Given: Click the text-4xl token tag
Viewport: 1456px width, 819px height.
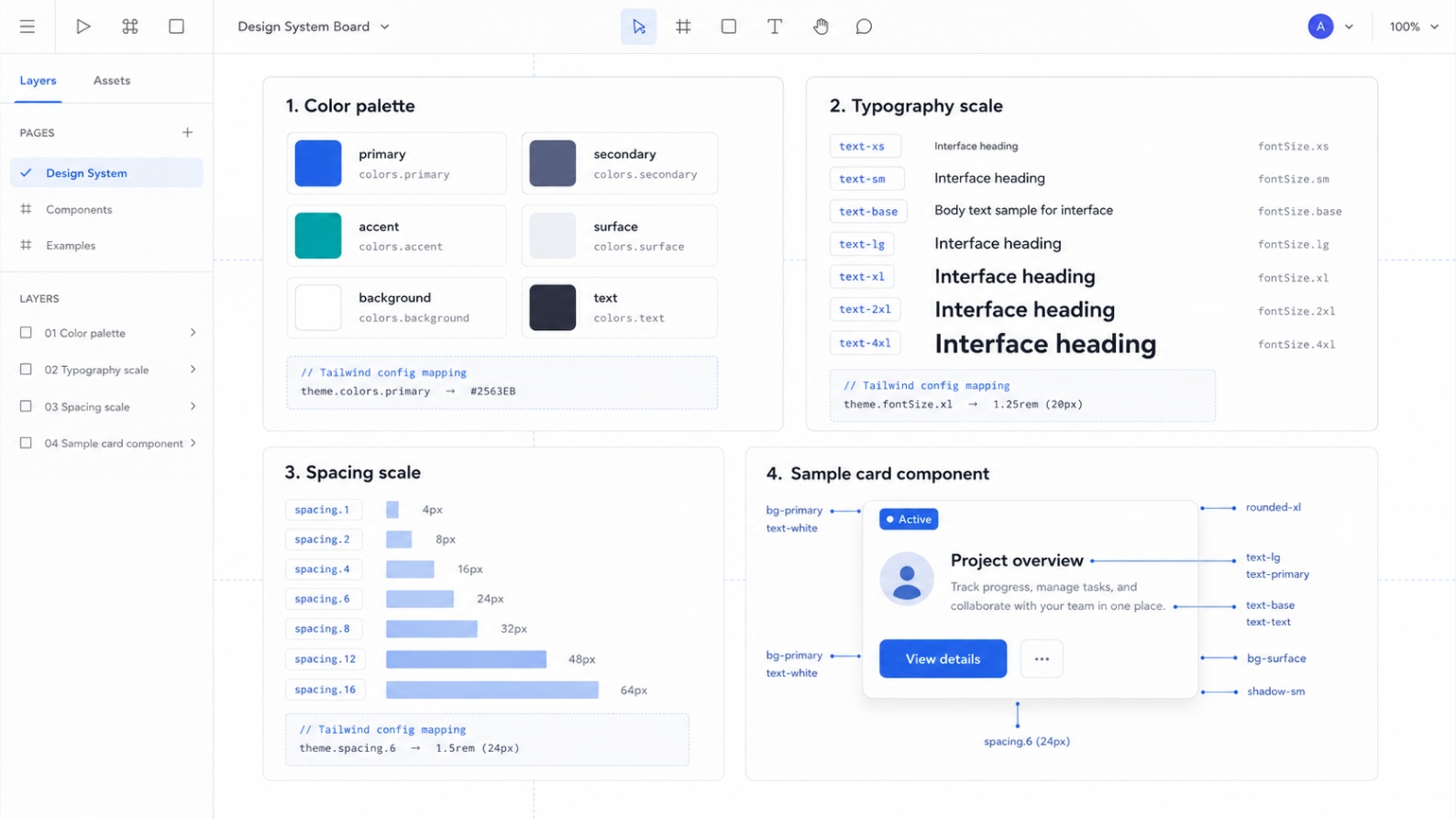Looking at the screenshot, I should click(x=865, y=343).
